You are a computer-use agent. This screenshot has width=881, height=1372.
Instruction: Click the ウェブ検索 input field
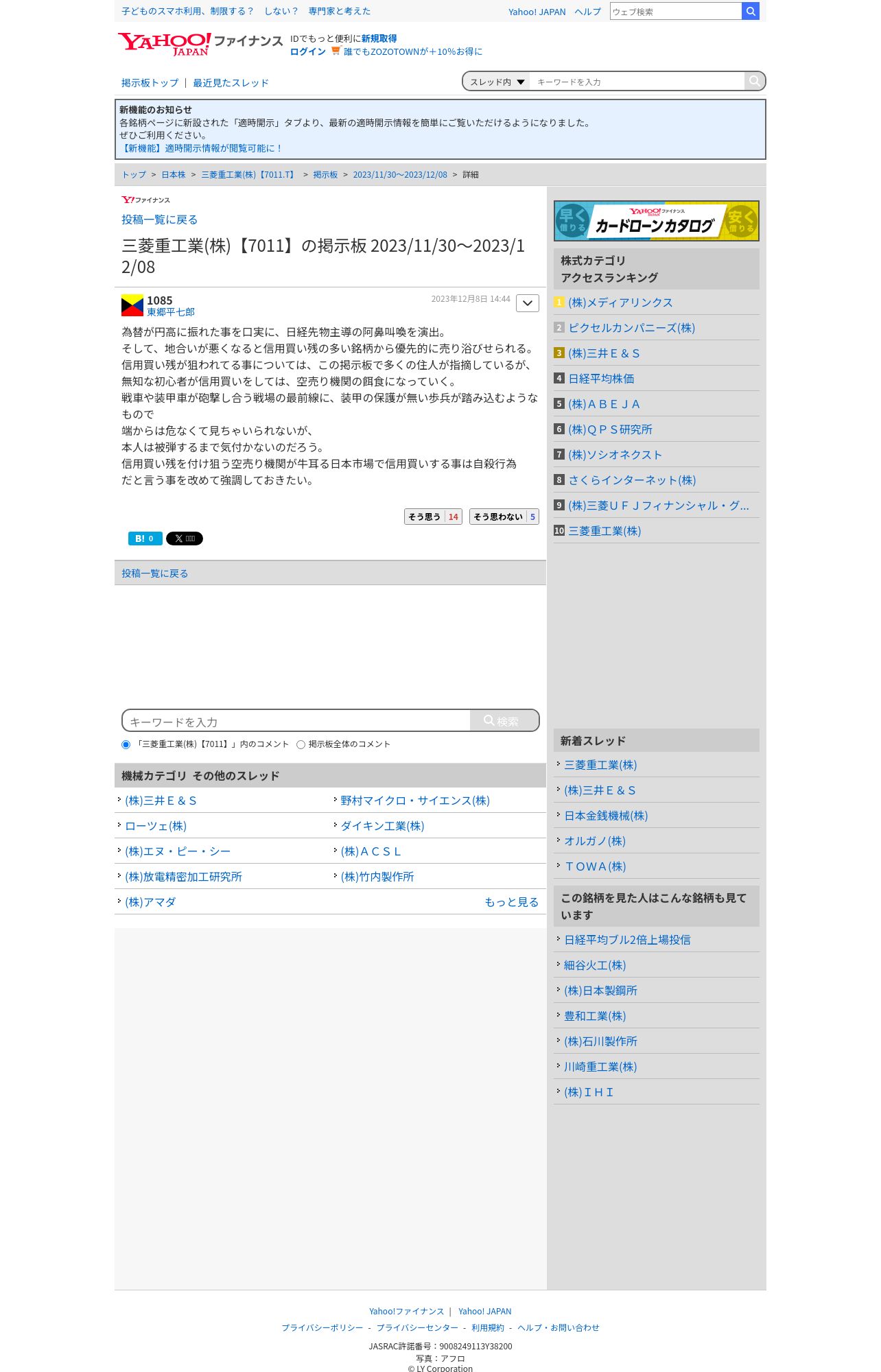click(676, 11)
